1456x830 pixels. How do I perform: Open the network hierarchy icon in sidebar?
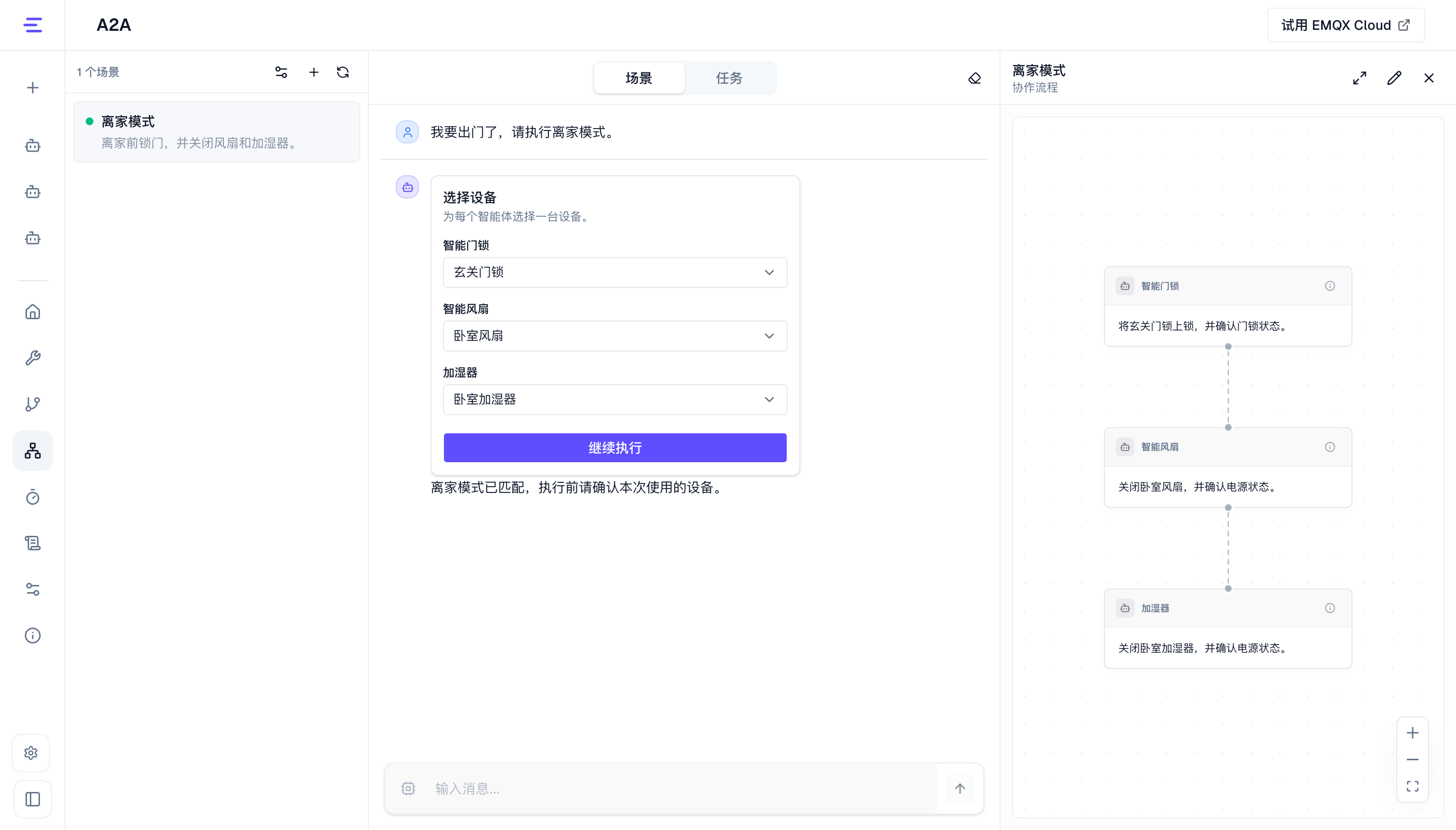32,450
